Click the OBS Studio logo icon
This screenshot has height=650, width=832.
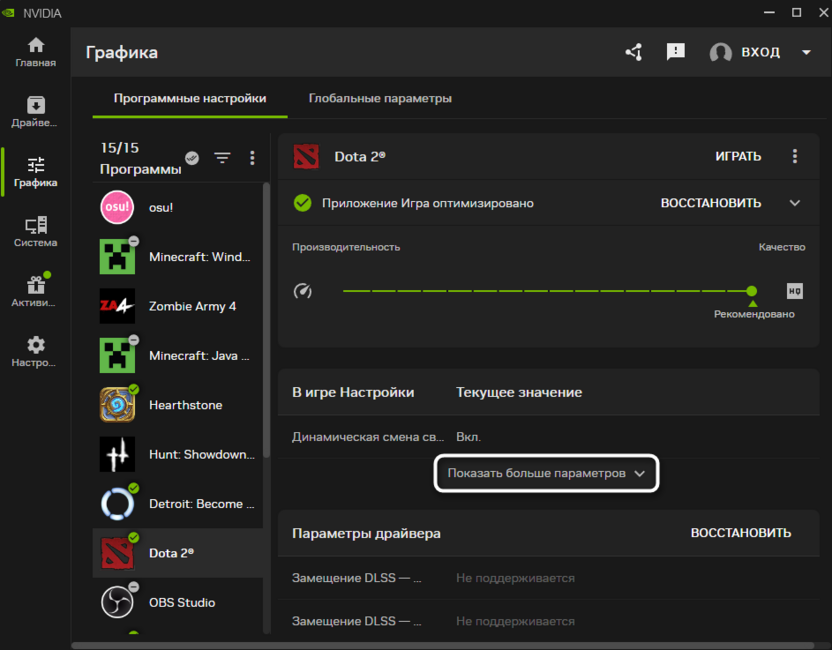[x=117, y=602]
